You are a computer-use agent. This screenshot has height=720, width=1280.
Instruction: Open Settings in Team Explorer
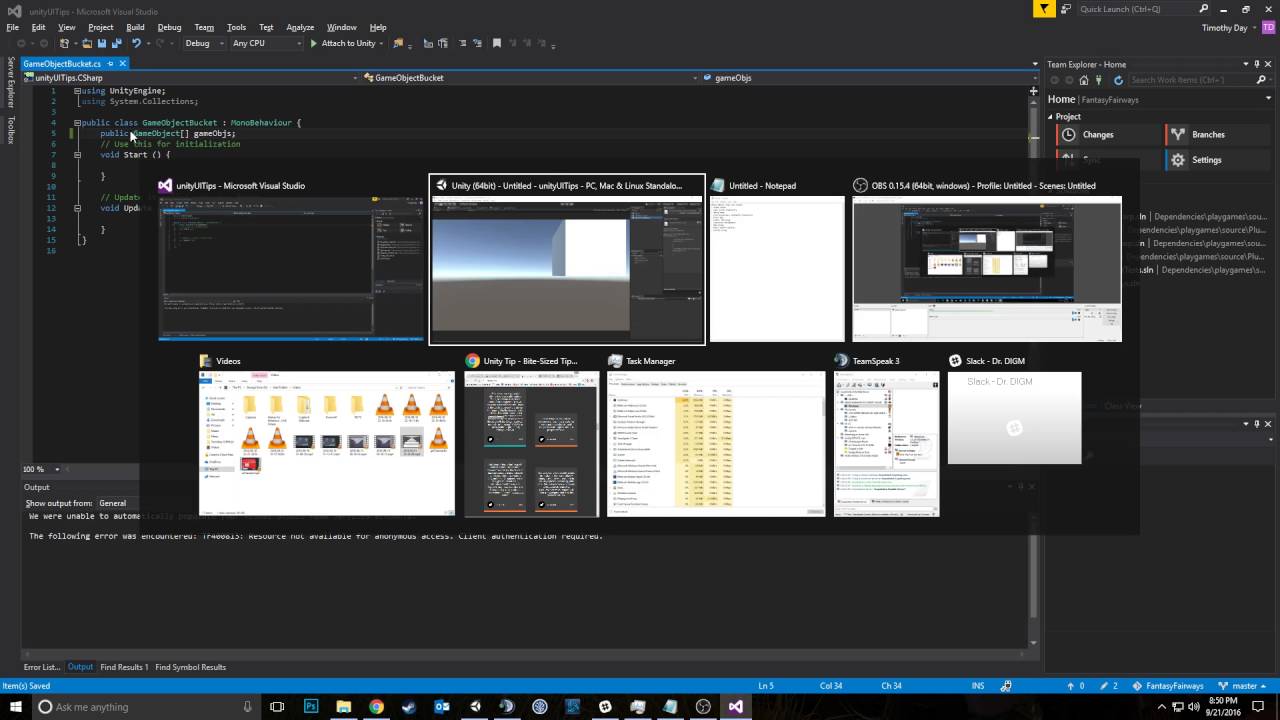(1218, 160)
